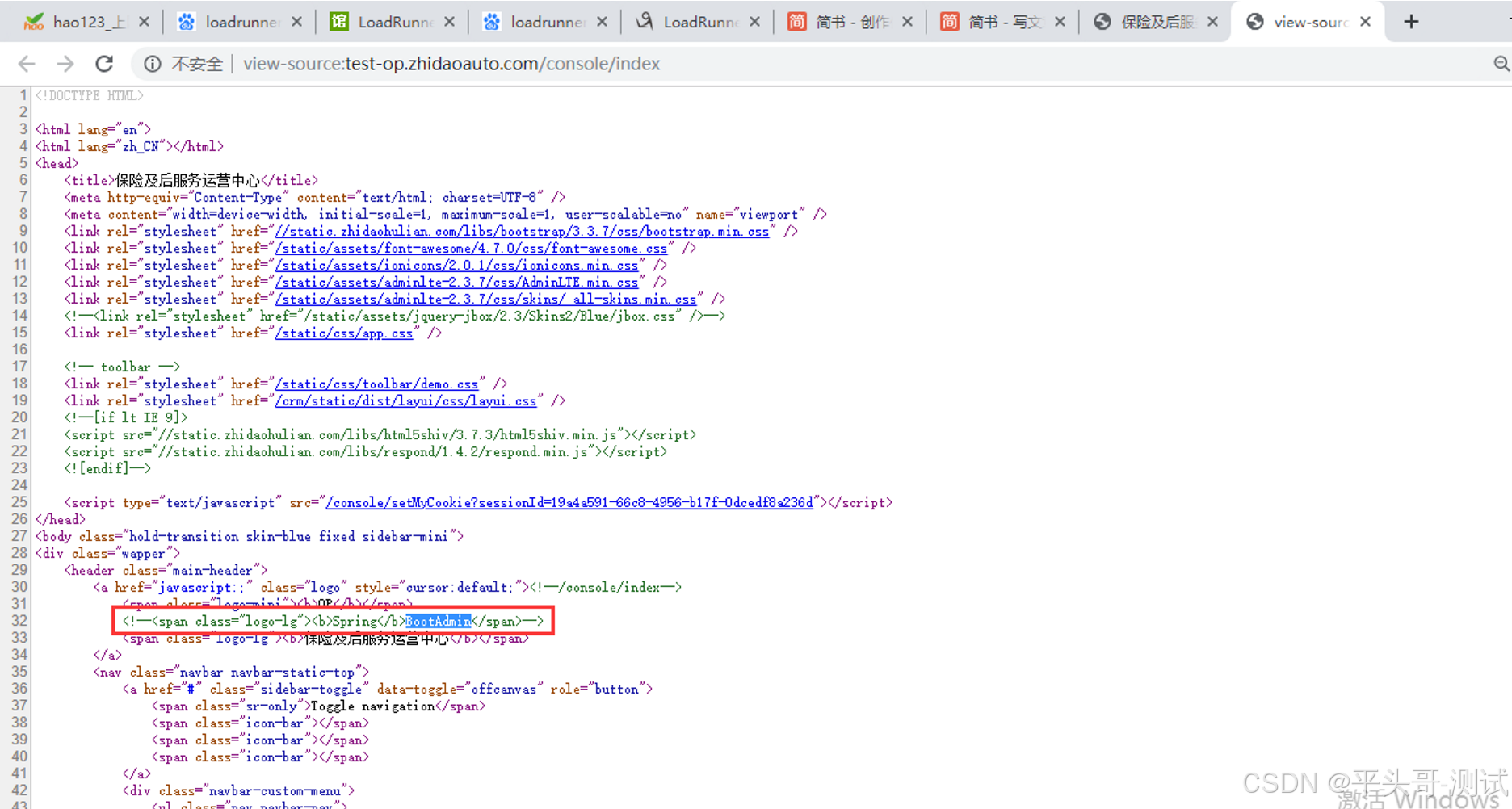The width and height of the screenshot is (1512, 809).
Task: Click the respond.min.js script line
Action: click(x=366, y=452)
